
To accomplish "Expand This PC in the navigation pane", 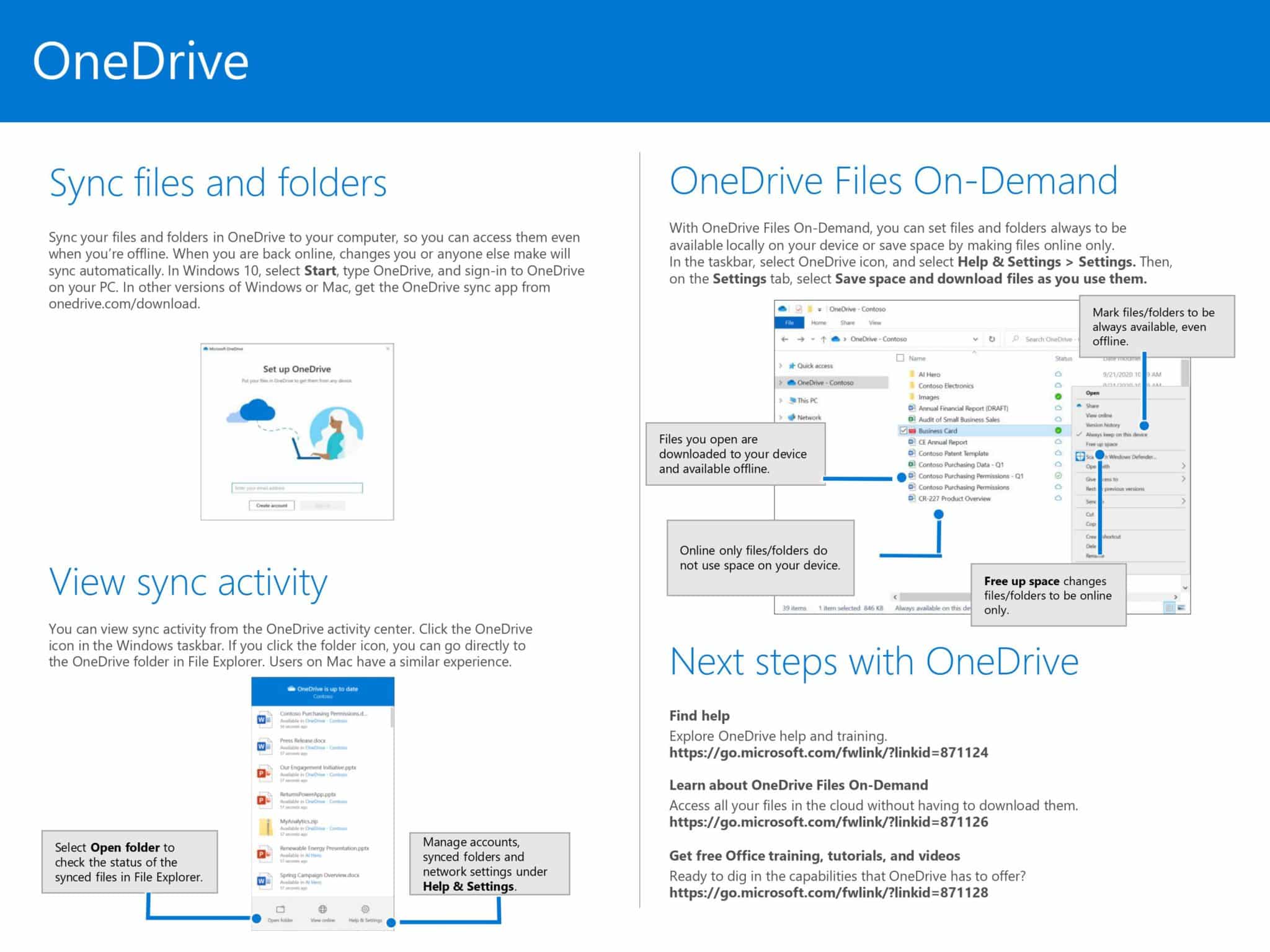I will click(x=779, y=400).
